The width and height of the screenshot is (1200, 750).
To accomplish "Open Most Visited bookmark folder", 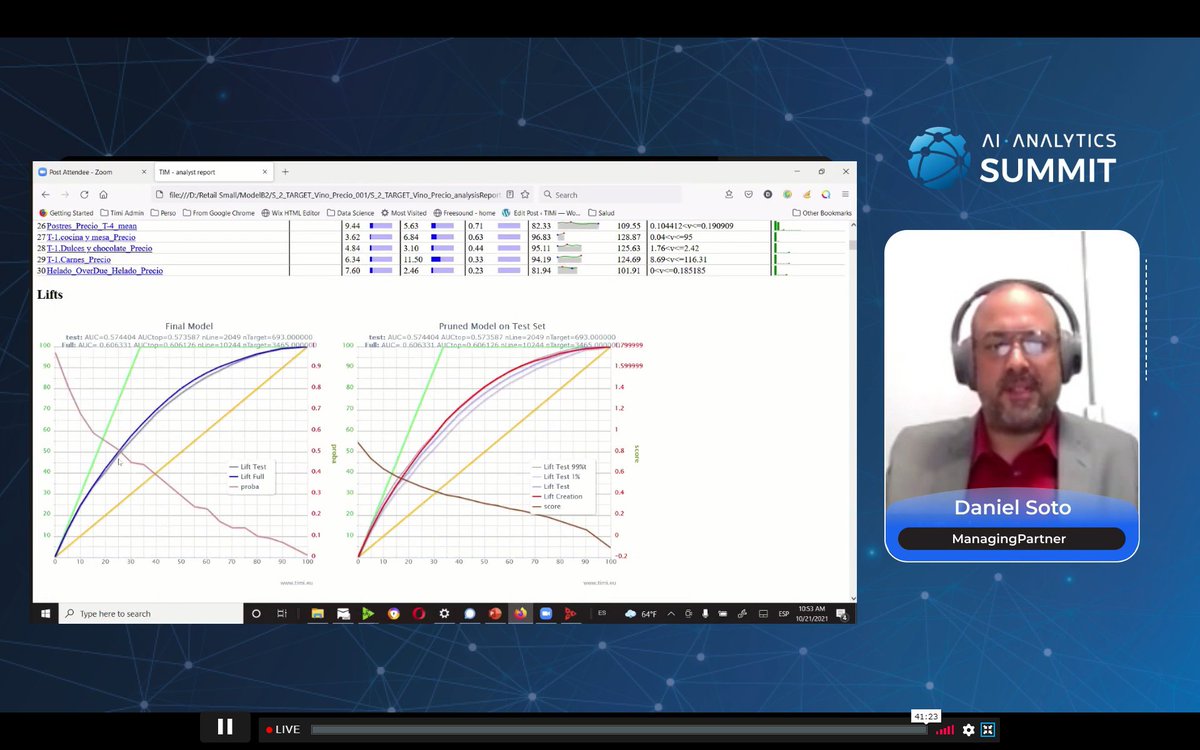I will (x=404, y=213).
